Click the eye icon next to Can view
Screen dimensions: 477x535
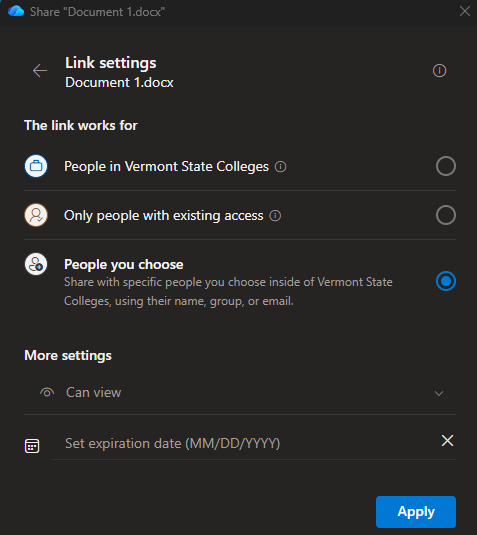click(x=47, y=392)
